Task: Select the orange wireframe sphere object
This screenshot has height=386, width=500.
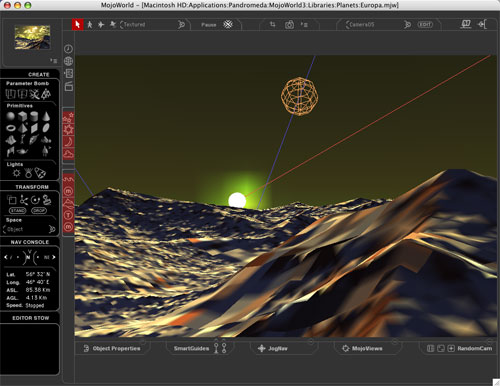Action: [x=299, y=97]
